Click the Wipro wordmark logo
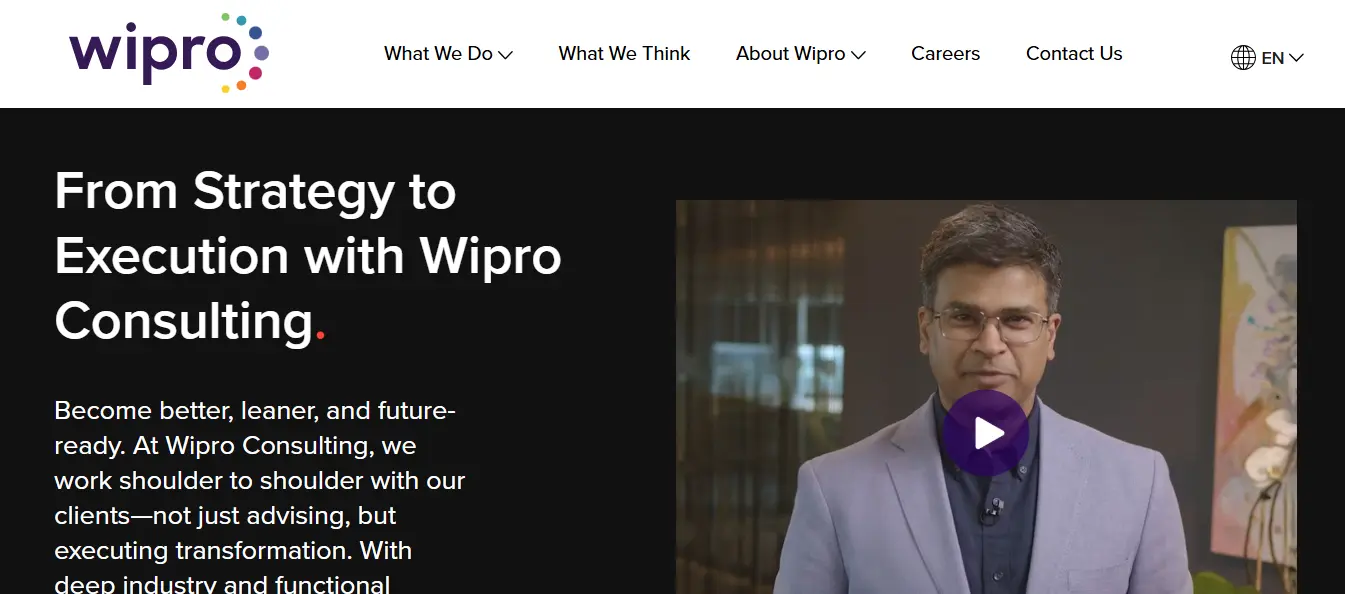1345x594 pixels. (154, 54)
